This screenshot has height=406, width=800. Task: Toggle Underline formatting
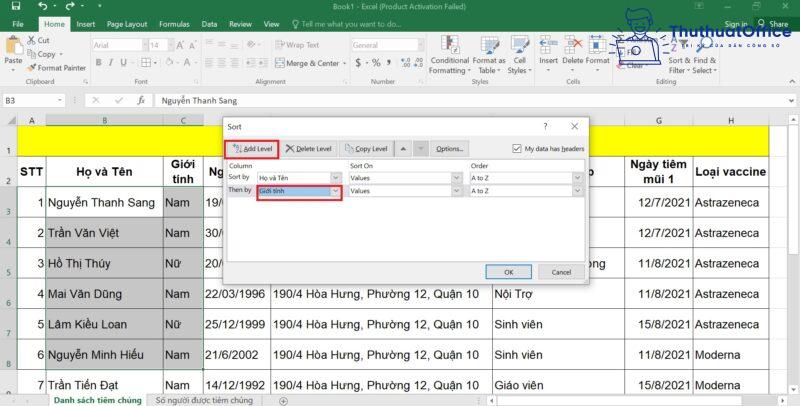[x=123, y=62]
